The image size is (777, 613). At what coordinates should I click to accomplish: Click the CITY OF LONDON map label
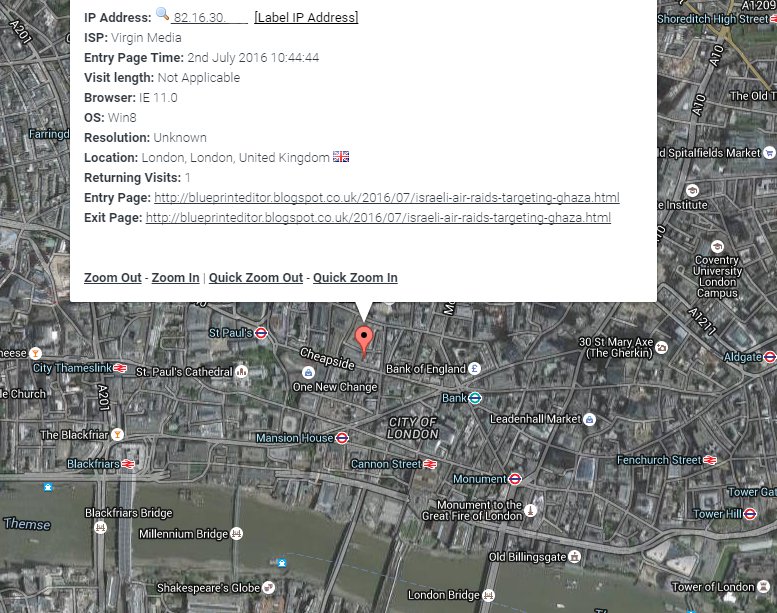(x=413, y=428)
